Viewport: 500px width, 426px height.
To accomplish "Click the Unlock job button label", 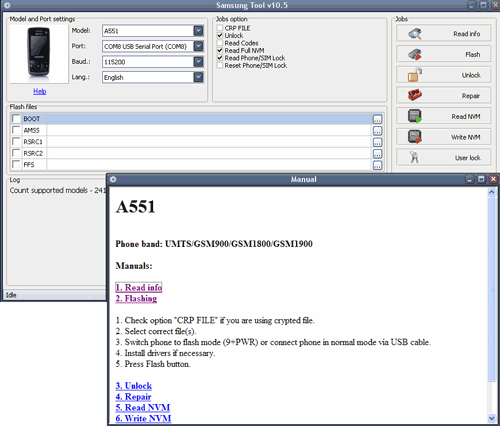I will (x=471, y=75).
